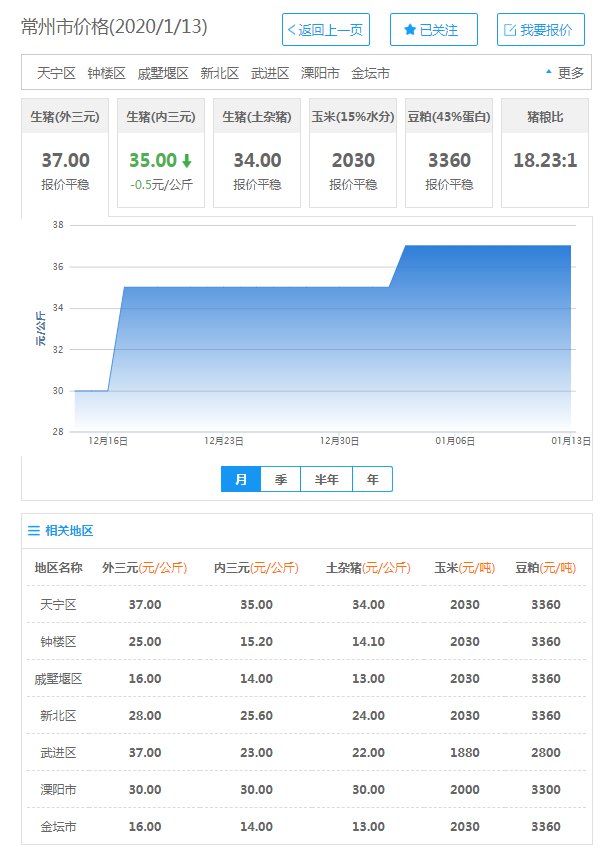Click the 18.23:1 pig-grain ratio value
Viewport: 607px width, 855px height.
[545, 160]
